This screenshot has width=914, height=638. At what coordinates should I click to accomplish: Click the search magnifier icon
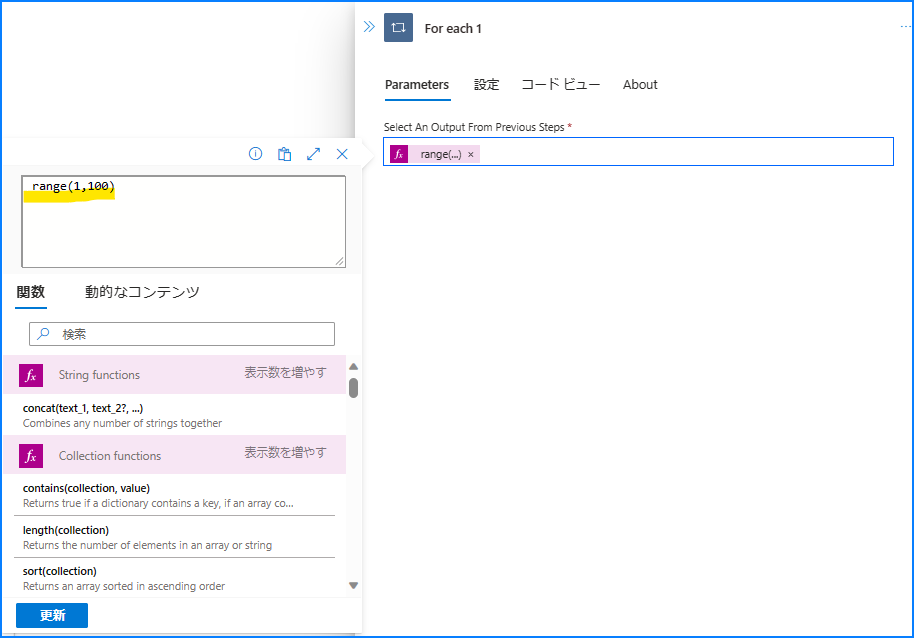coord(43,334)
